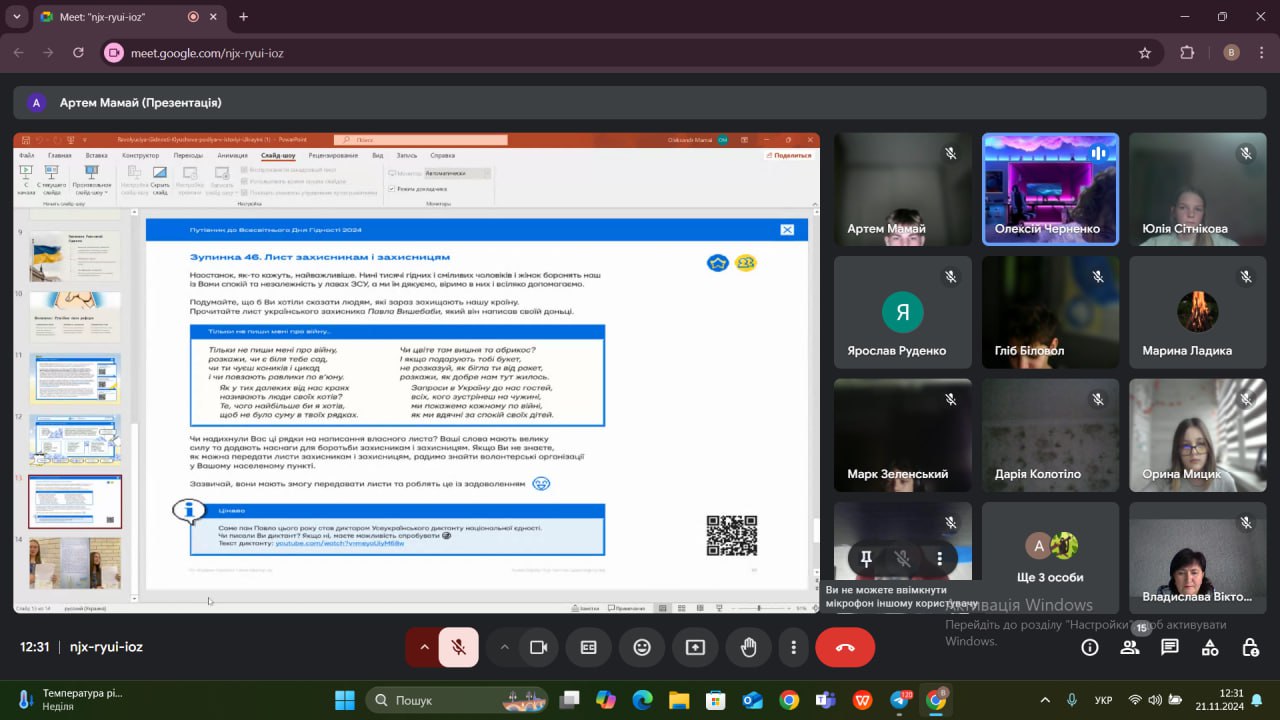Screen dimensions: 1280x720
Task: Leave the call with red hang-up button
Action: 845,648
